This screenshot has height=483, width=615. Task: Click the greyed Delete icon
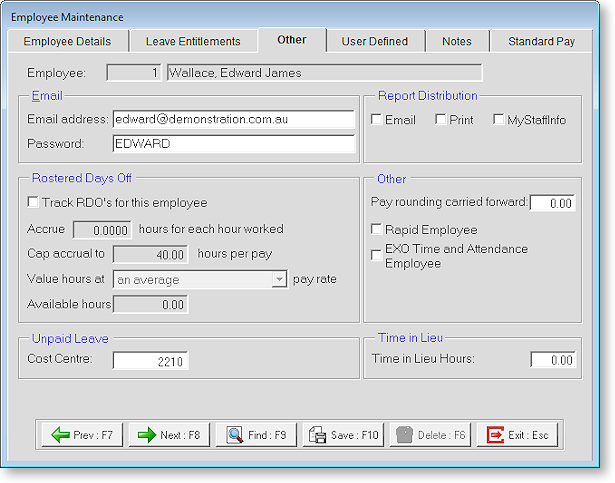(407, 435)
